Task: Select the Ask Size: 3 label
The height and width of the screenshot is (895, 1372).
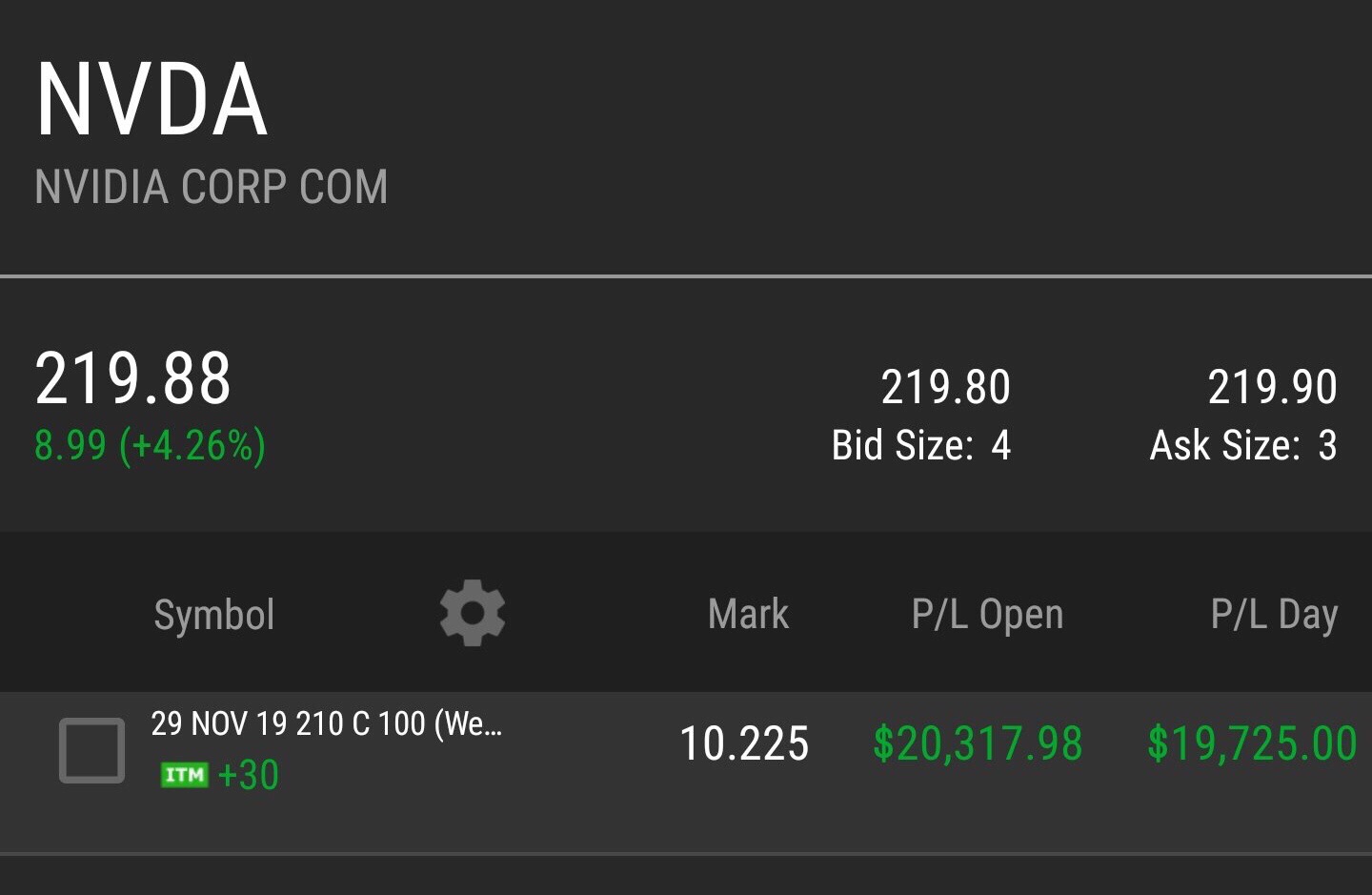Action: [x=1243, y=445]
